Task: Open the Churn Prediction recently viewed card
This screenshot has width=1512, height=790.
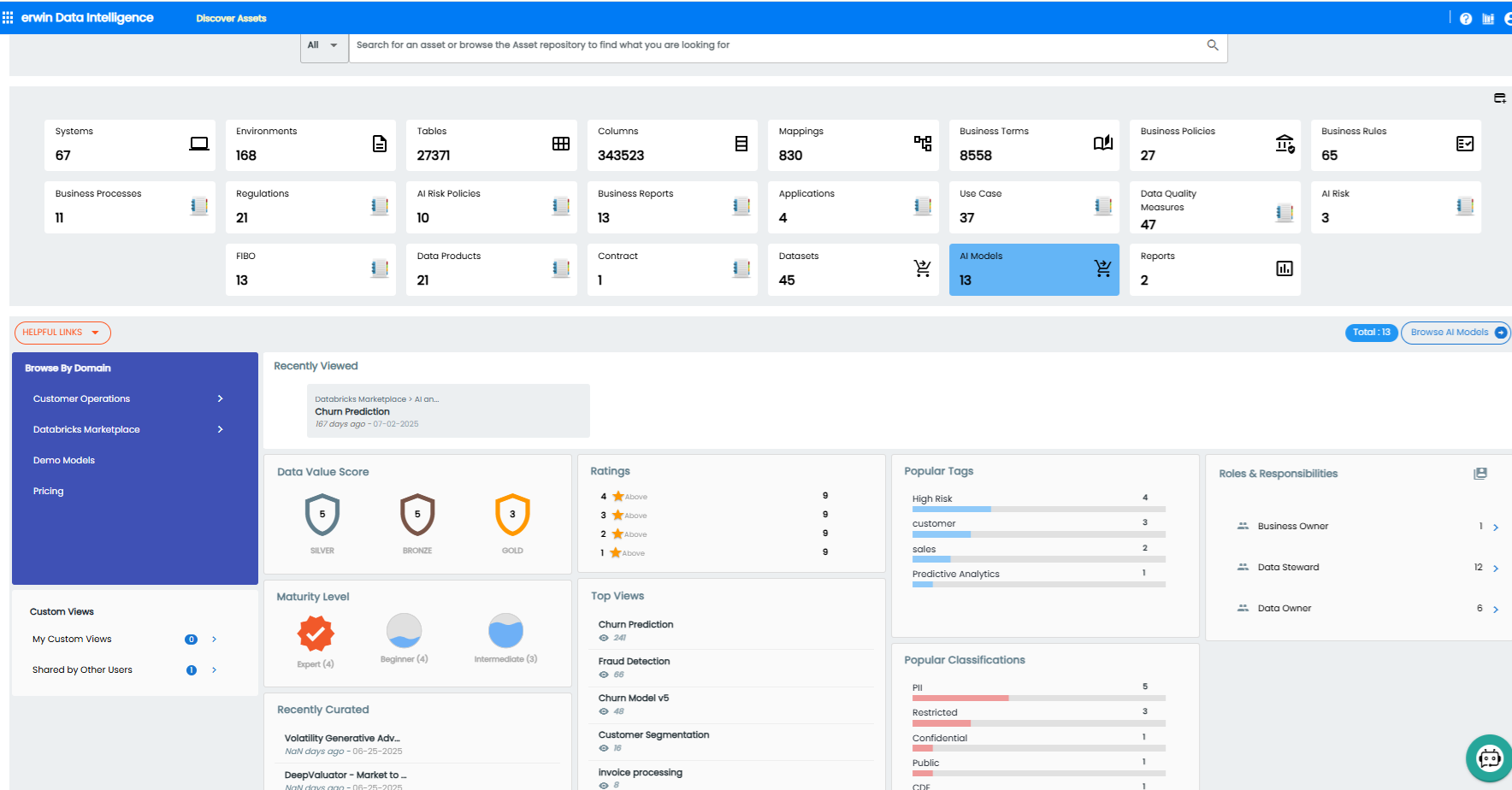Action: [x=448, y=410]
